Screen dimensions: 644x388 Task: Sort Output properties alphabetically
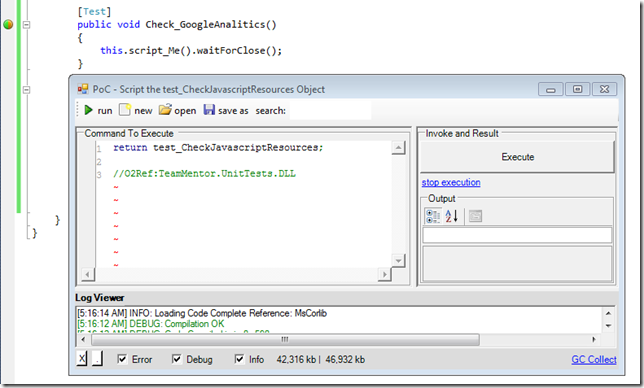(451, 216)
